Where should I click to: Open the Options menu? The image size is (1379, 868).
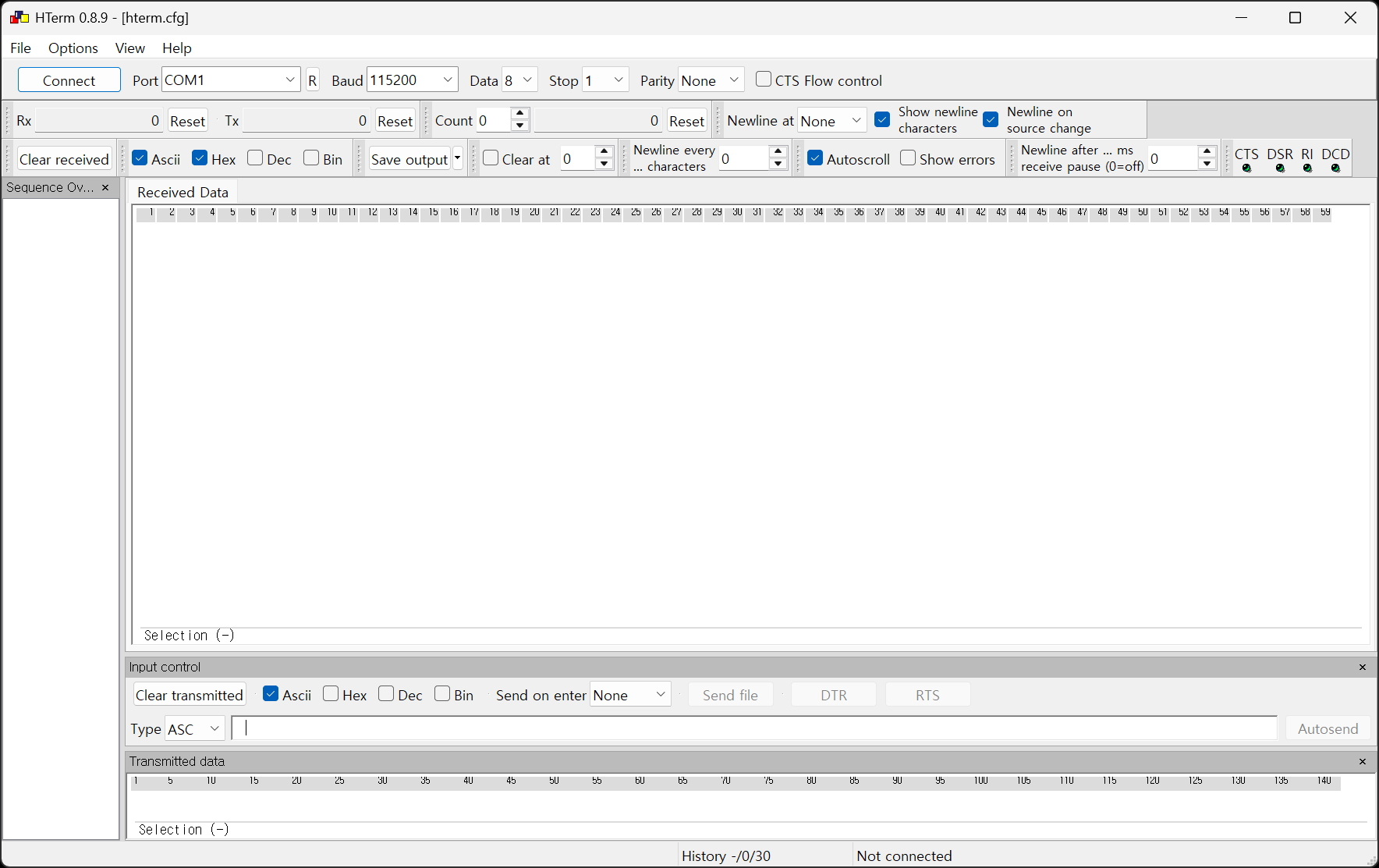(73, 48)
